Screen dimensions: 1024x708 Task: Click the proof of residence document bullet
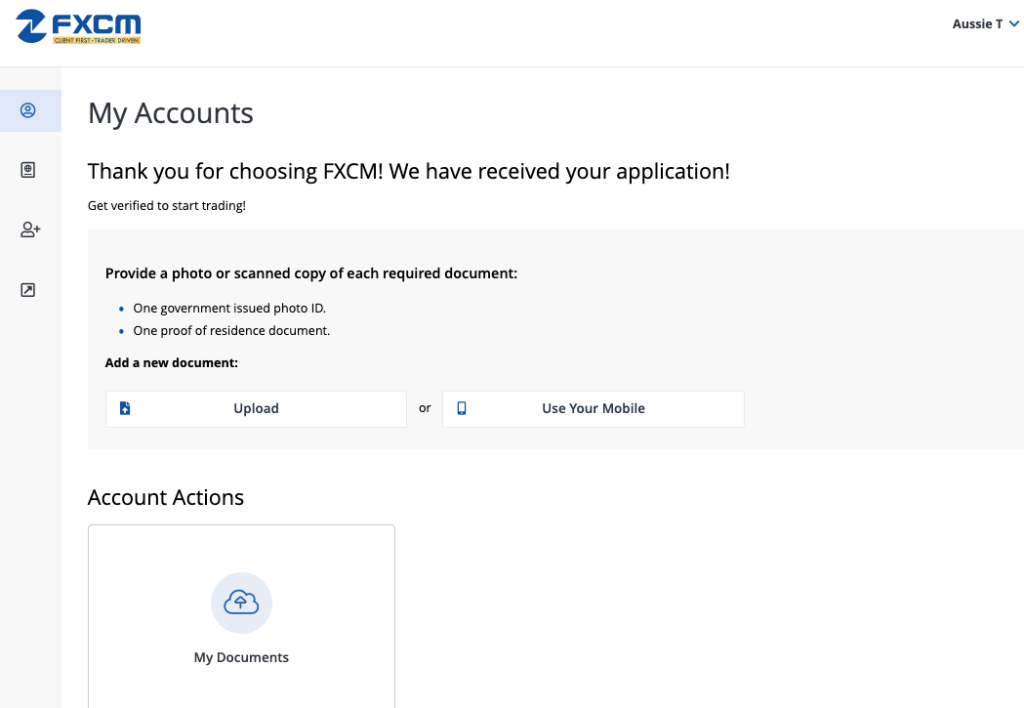(230, 330)
